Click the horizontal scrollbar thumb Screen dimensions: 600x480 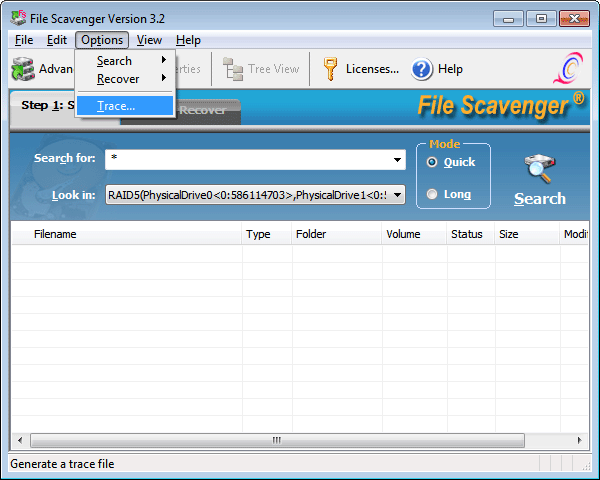(x=277, y=440)
